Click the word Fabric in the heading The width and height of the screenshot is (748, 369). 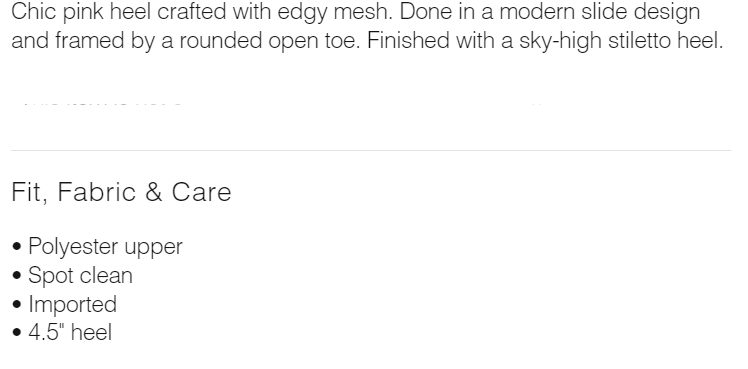click(96, 192)
